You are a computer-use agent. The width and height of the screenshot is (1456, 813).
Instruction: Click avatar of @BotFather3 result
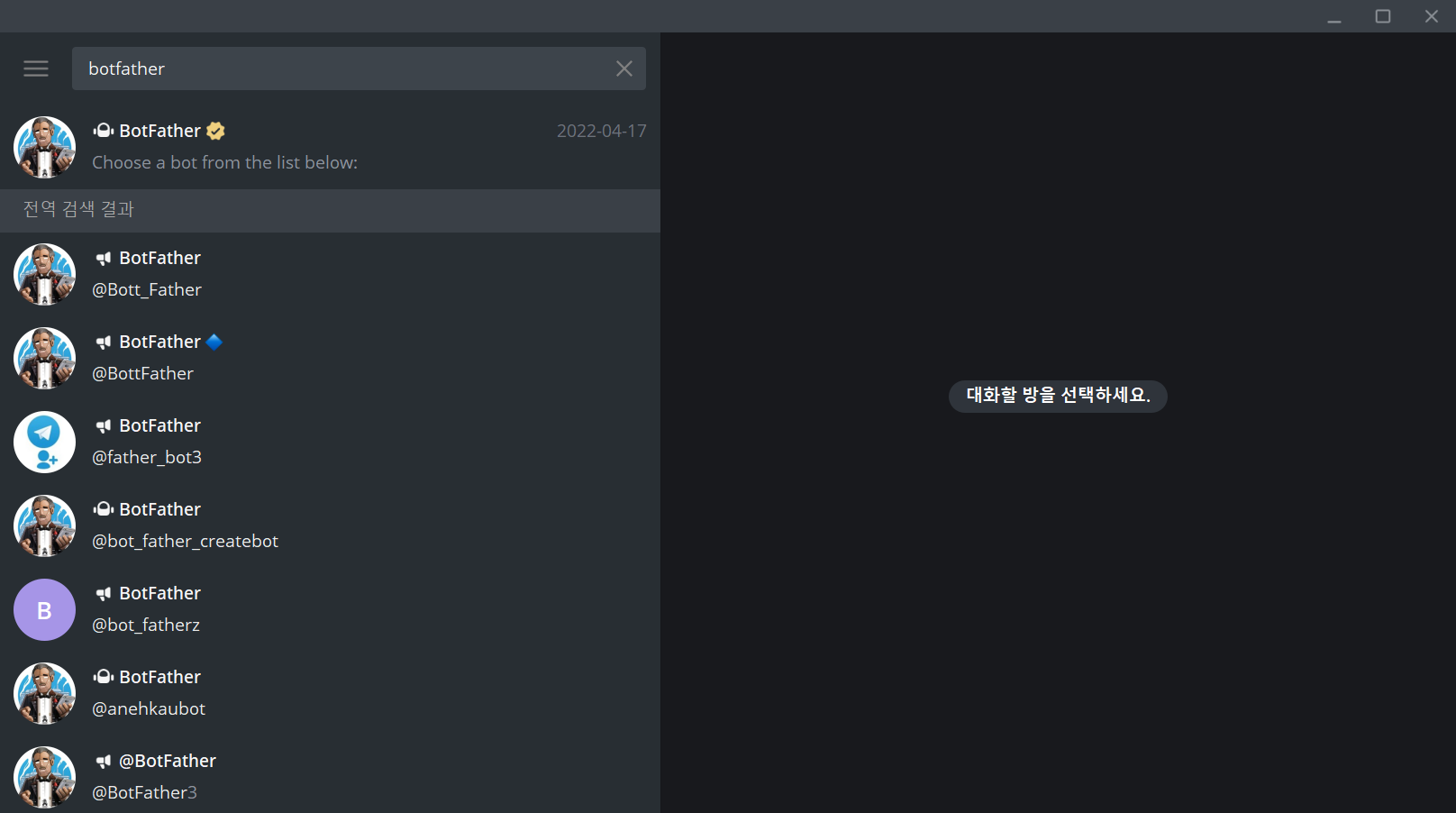(44, 777)
